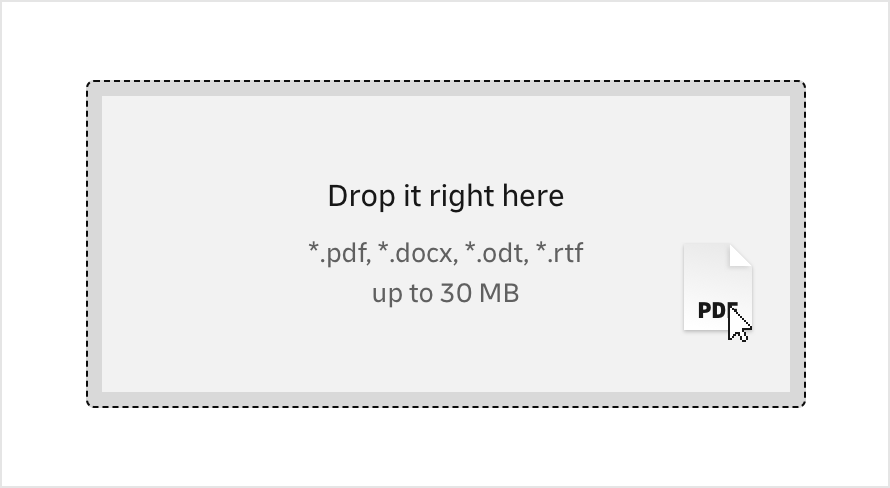Screen dimensions: 890x488
Task: Click the dark gray bottom border of the drop zone
Action: (445, 399)
